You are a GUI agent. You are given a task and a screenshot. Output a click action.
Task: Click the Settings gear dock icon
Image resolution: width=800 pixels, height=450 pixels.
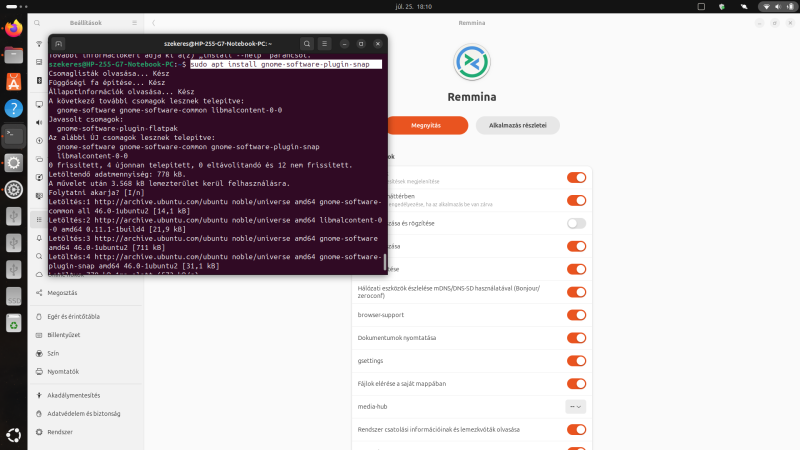click(14, 163)
